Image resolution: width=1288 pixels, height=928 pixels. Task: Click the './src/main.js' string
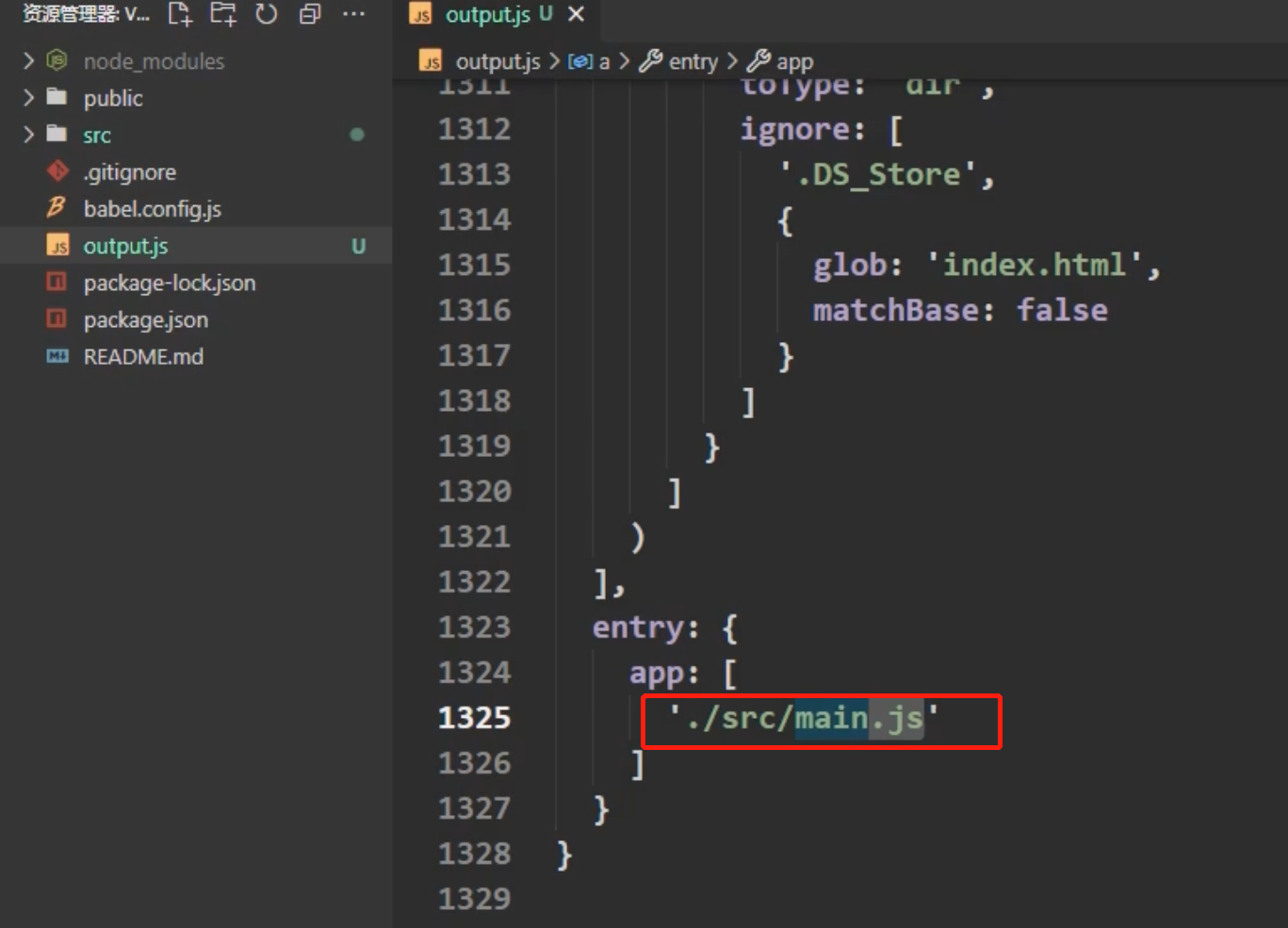click(x=803, y=719)
